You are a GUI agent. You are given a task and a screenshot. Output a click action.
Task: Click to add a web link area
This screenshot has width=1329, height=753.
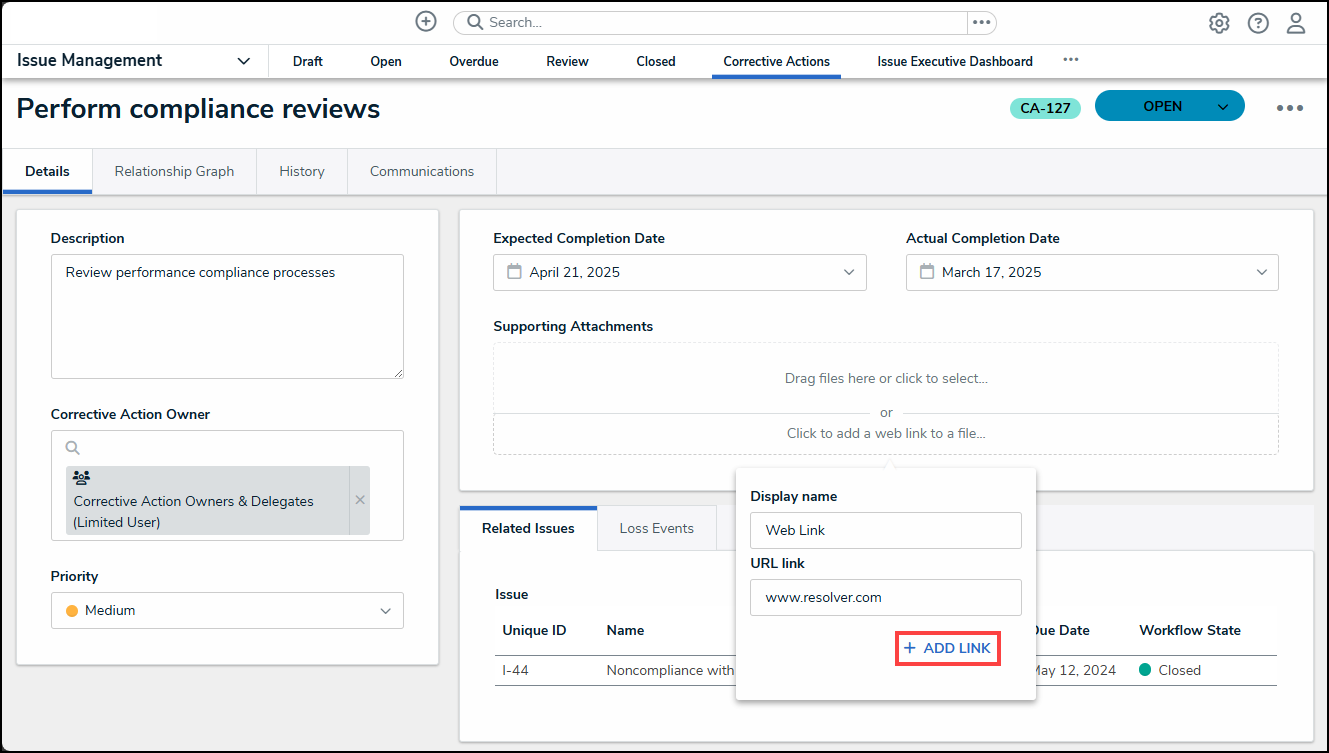[885, 434]
